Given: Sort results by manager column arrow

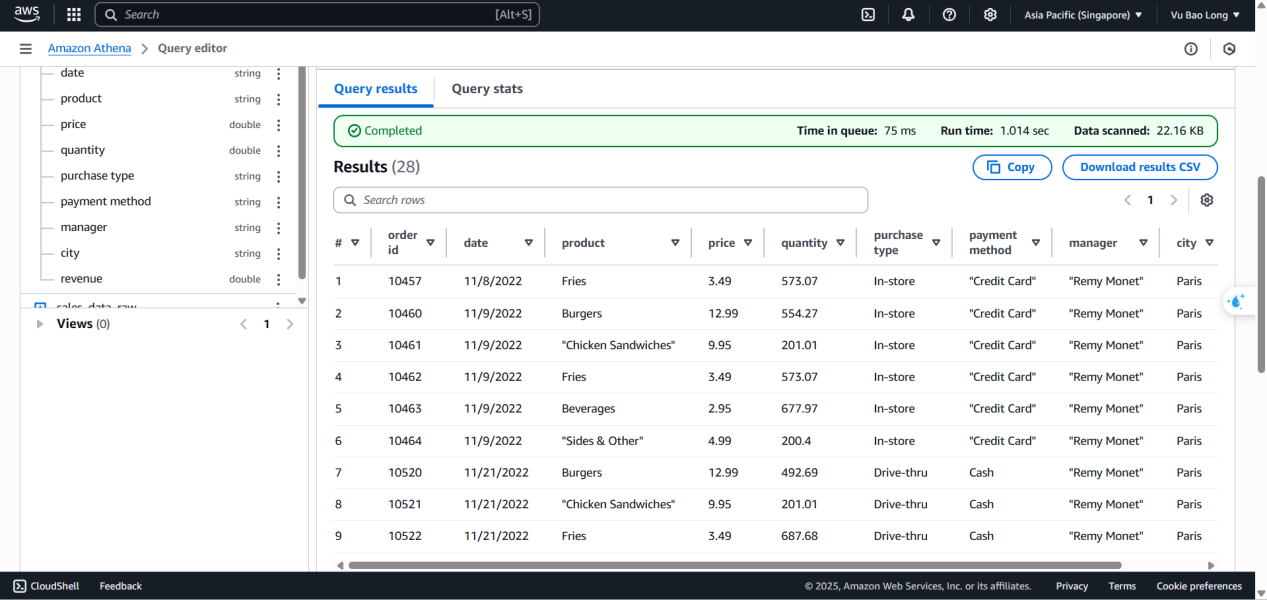Looking at the screenshot, I should [1142, 243].
